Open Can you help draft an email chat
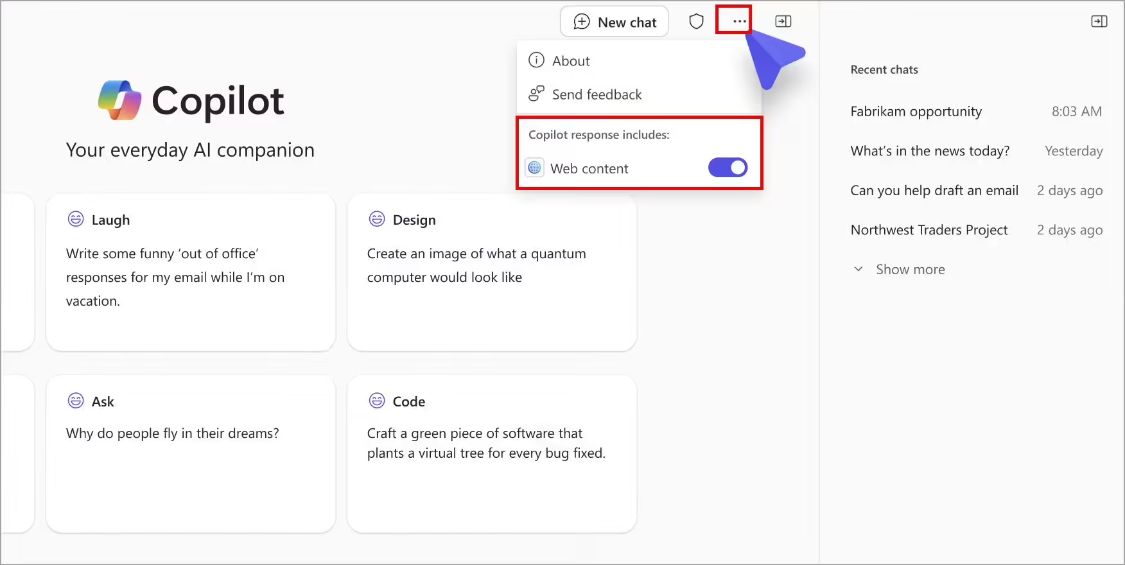 934,190
